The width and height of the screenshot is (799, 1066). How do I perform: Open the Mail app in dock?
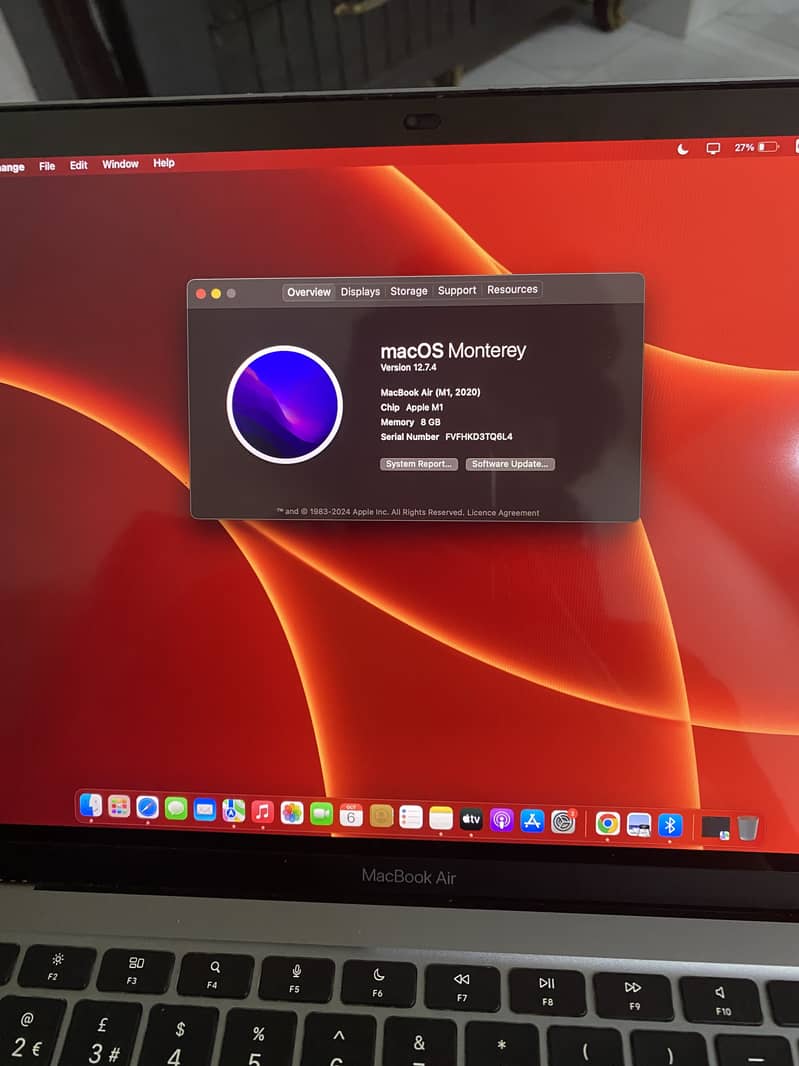[205, 810]
